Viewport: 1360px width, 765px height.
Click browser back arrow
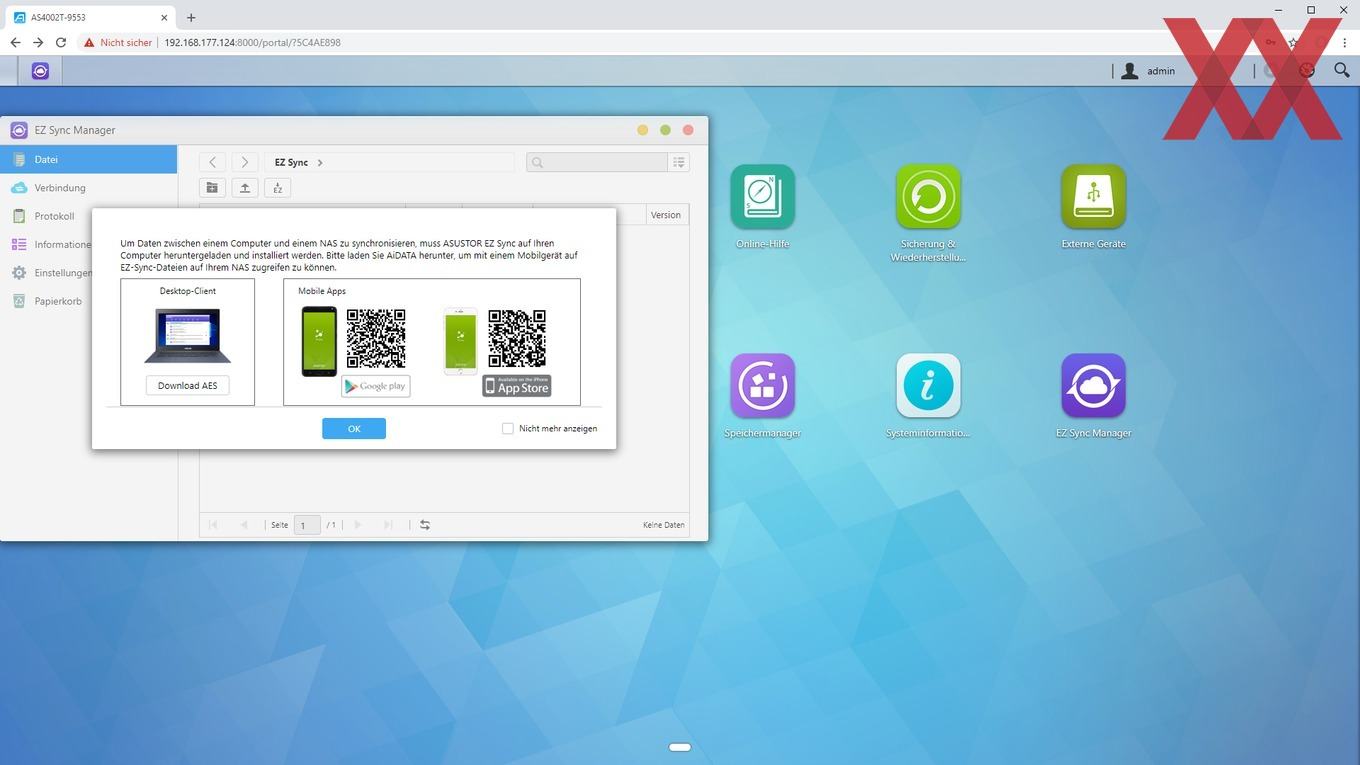(15, 42)
